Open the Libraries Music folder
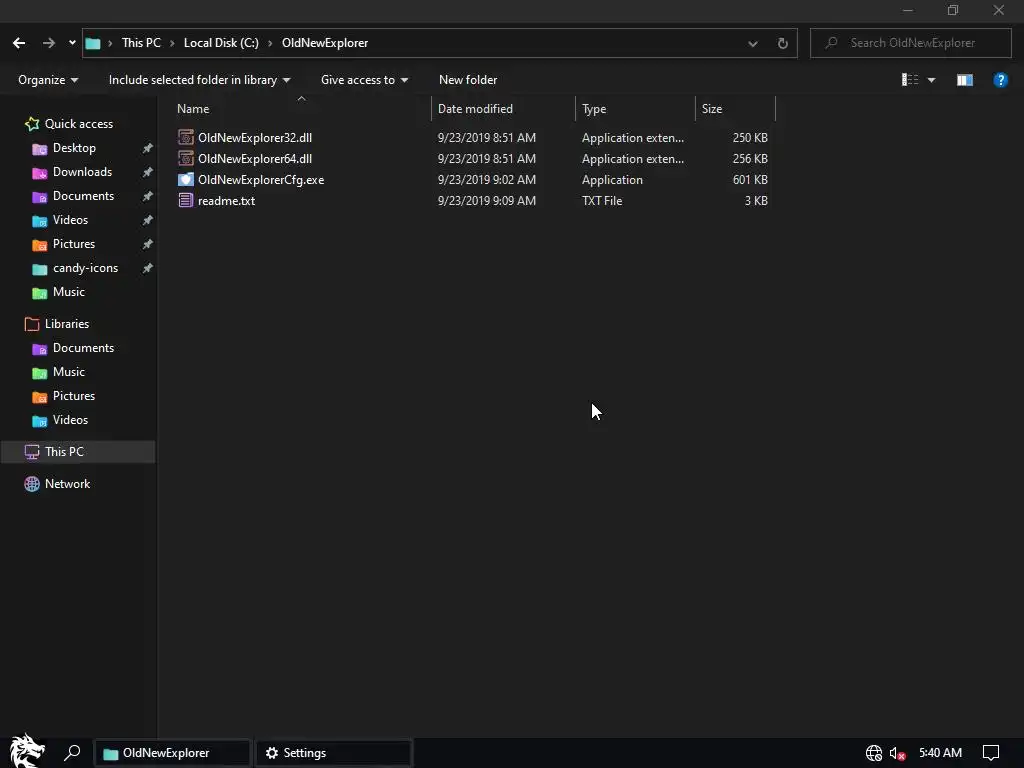Viewport: 1024px width, 768px height. click(x=69, y=372)
